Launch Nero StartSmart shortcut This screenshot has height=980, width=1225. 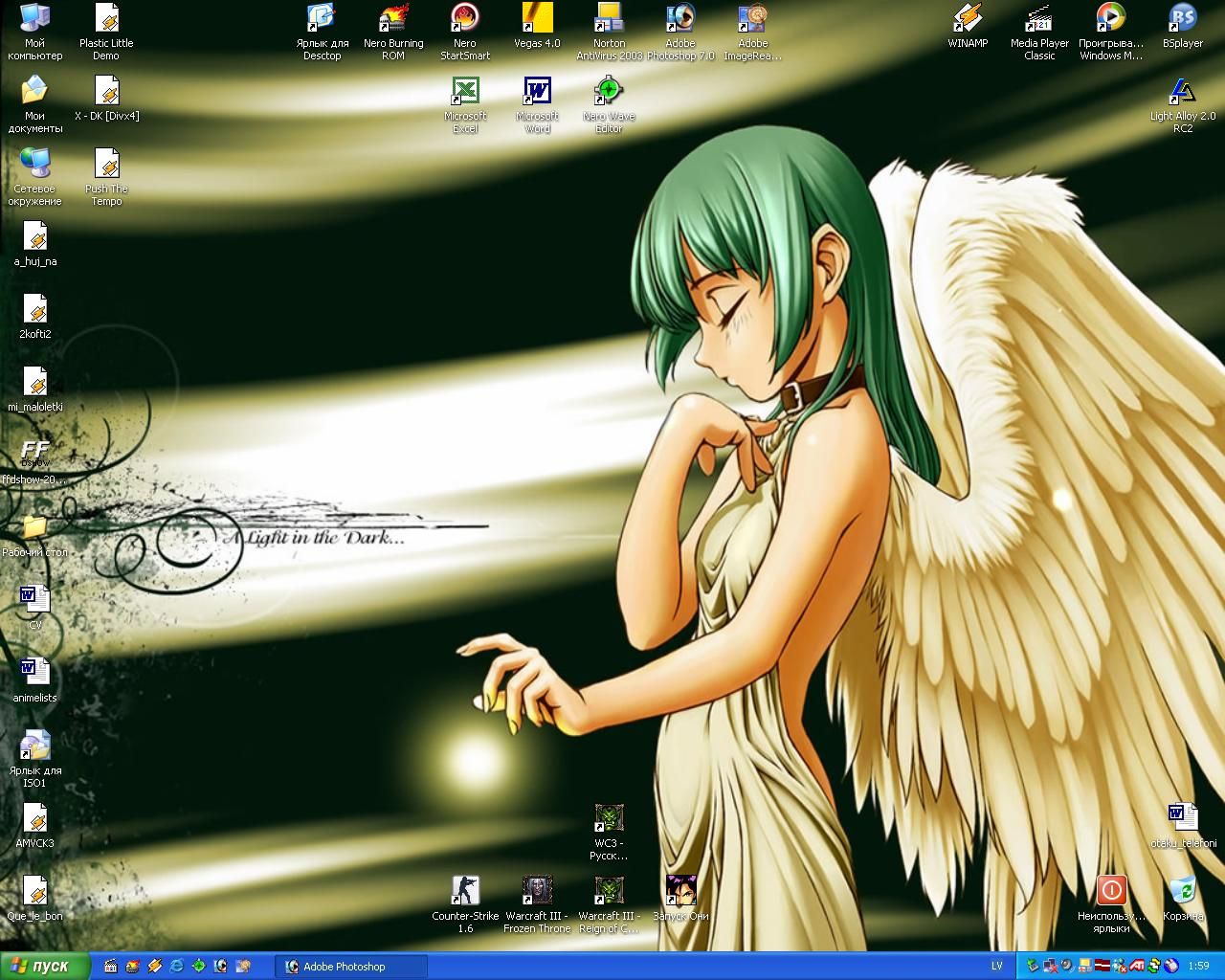tap(465, 32)
